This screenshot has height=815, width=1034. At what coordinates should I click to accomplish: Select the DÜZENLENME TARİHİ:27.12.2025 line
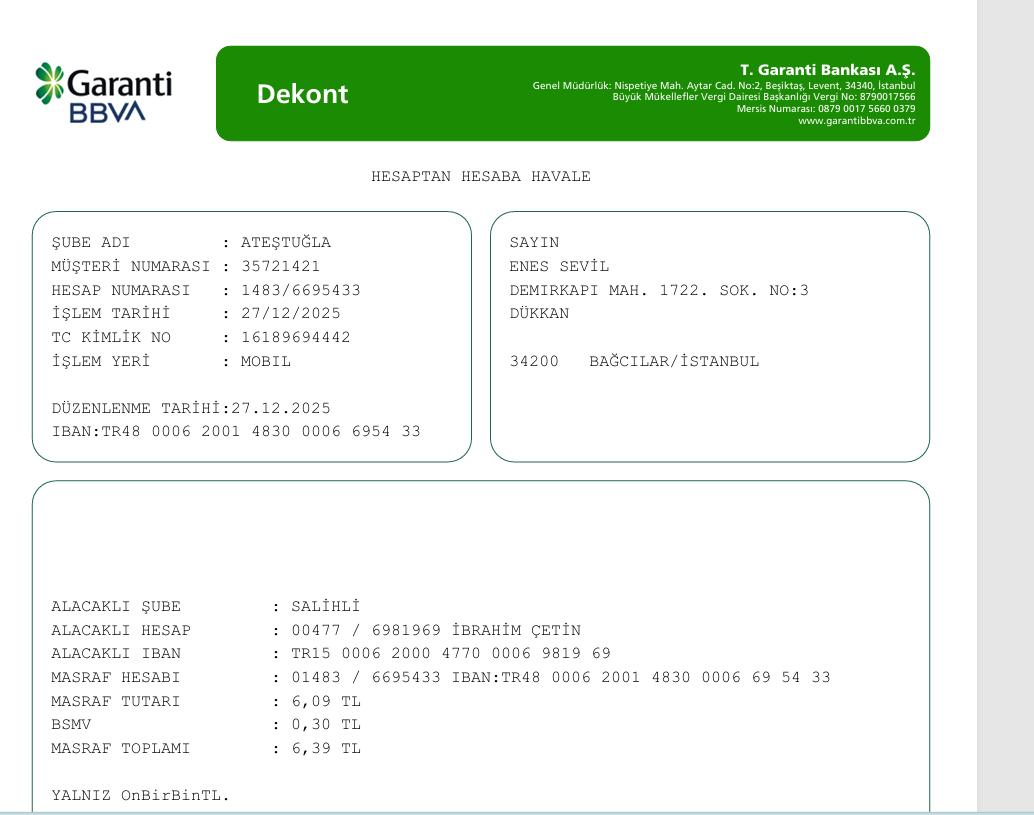coord(191,408)
